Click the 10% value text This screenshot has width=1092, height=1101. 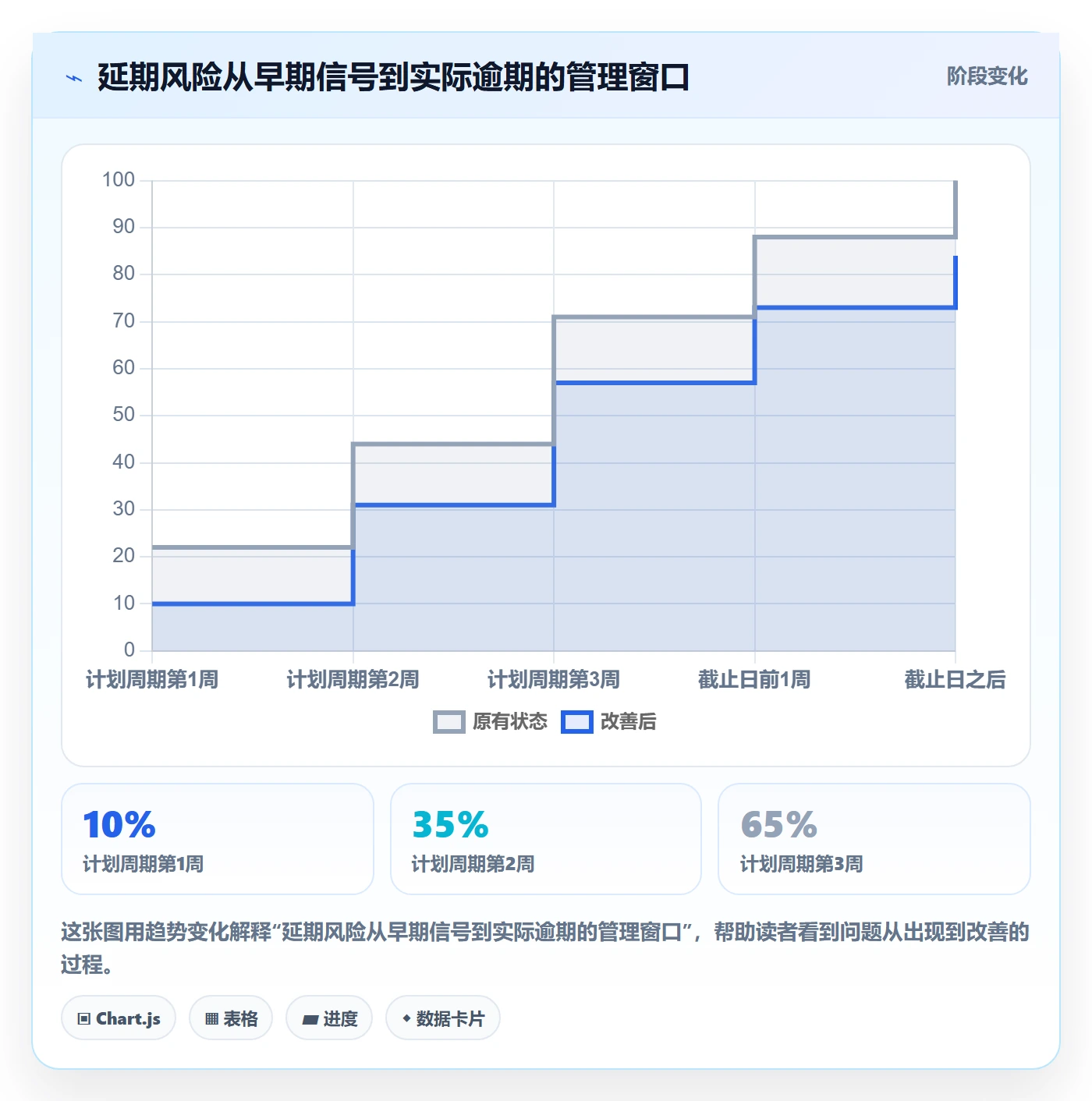119,825
